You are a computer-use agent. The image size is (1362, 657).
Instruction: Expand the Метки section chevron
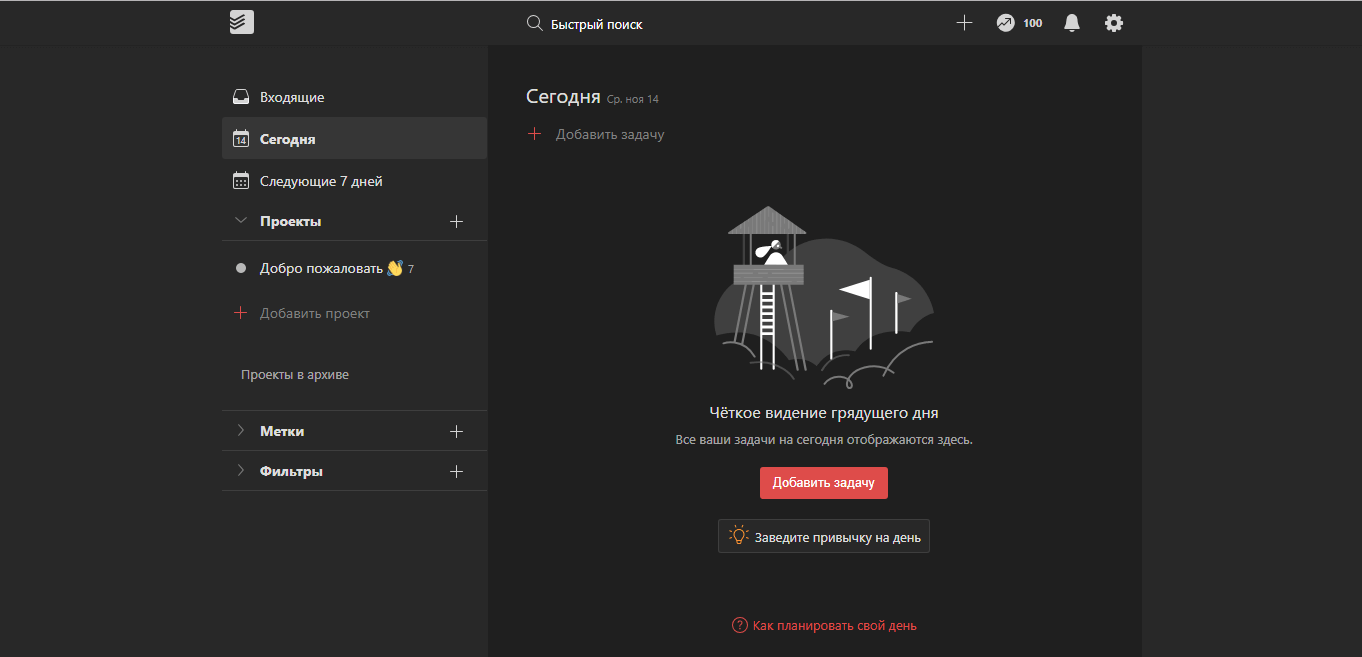click(240, 431)
